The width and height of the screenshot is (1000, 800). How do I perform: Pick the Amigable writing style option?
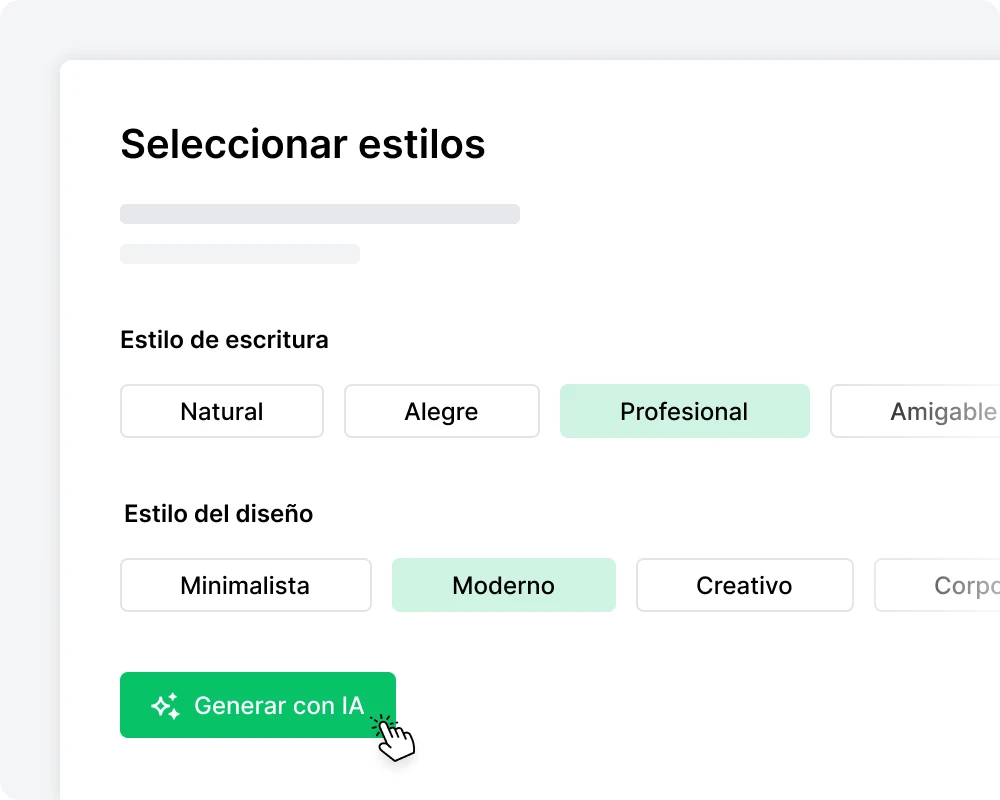pos(942,412)
